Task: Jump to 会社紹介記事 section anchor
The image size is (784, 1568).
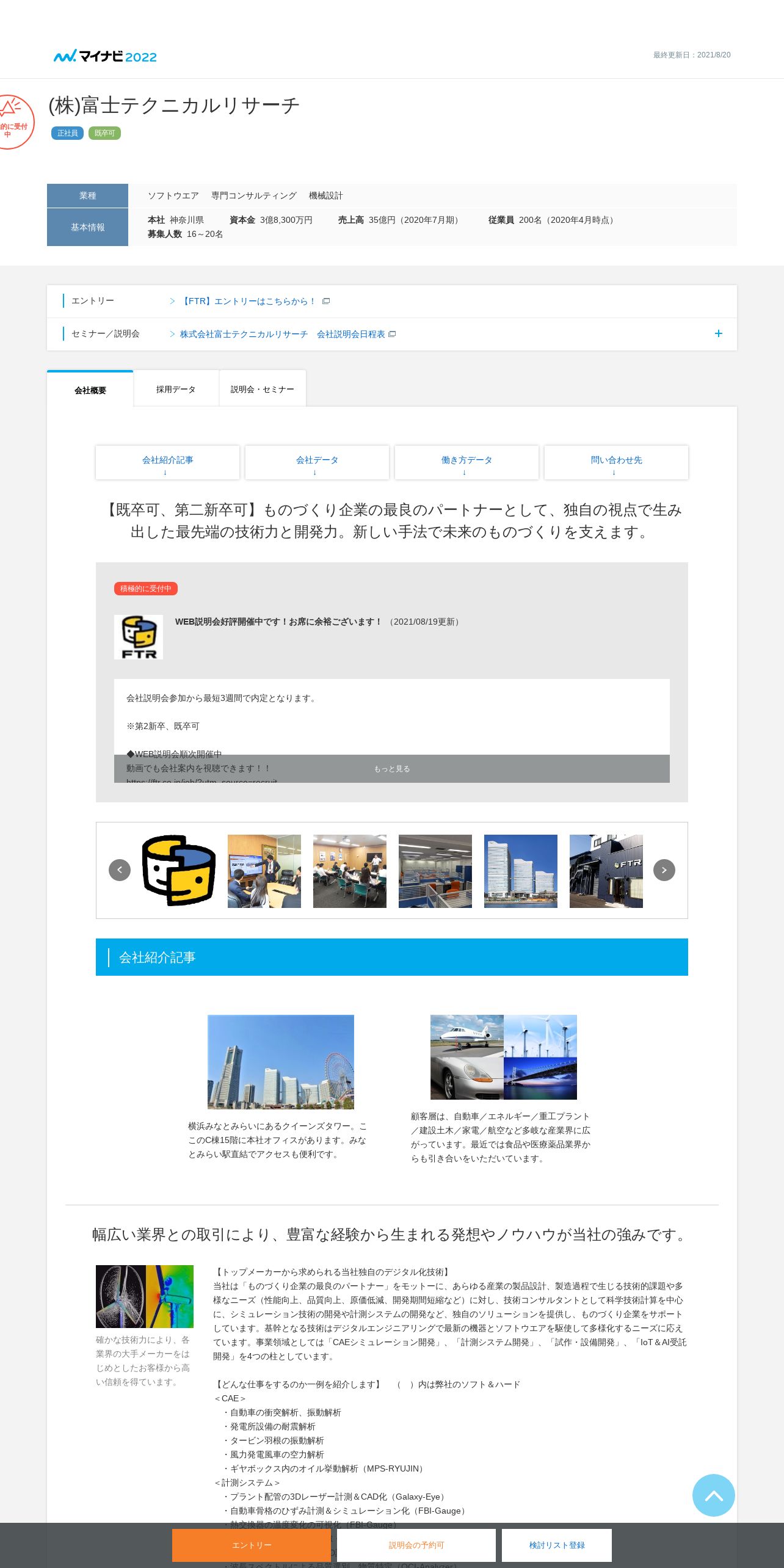Action: [x=167, y=462]
